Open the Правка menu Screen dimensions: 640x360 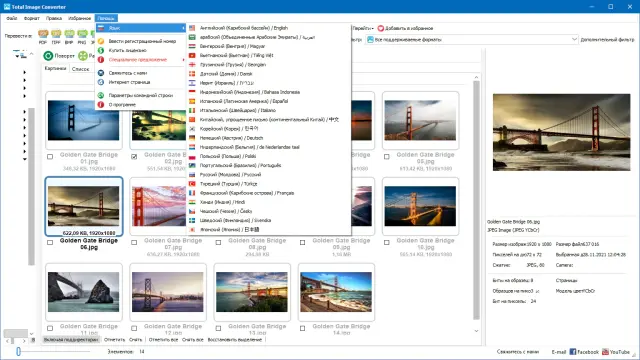pos(54,18)
